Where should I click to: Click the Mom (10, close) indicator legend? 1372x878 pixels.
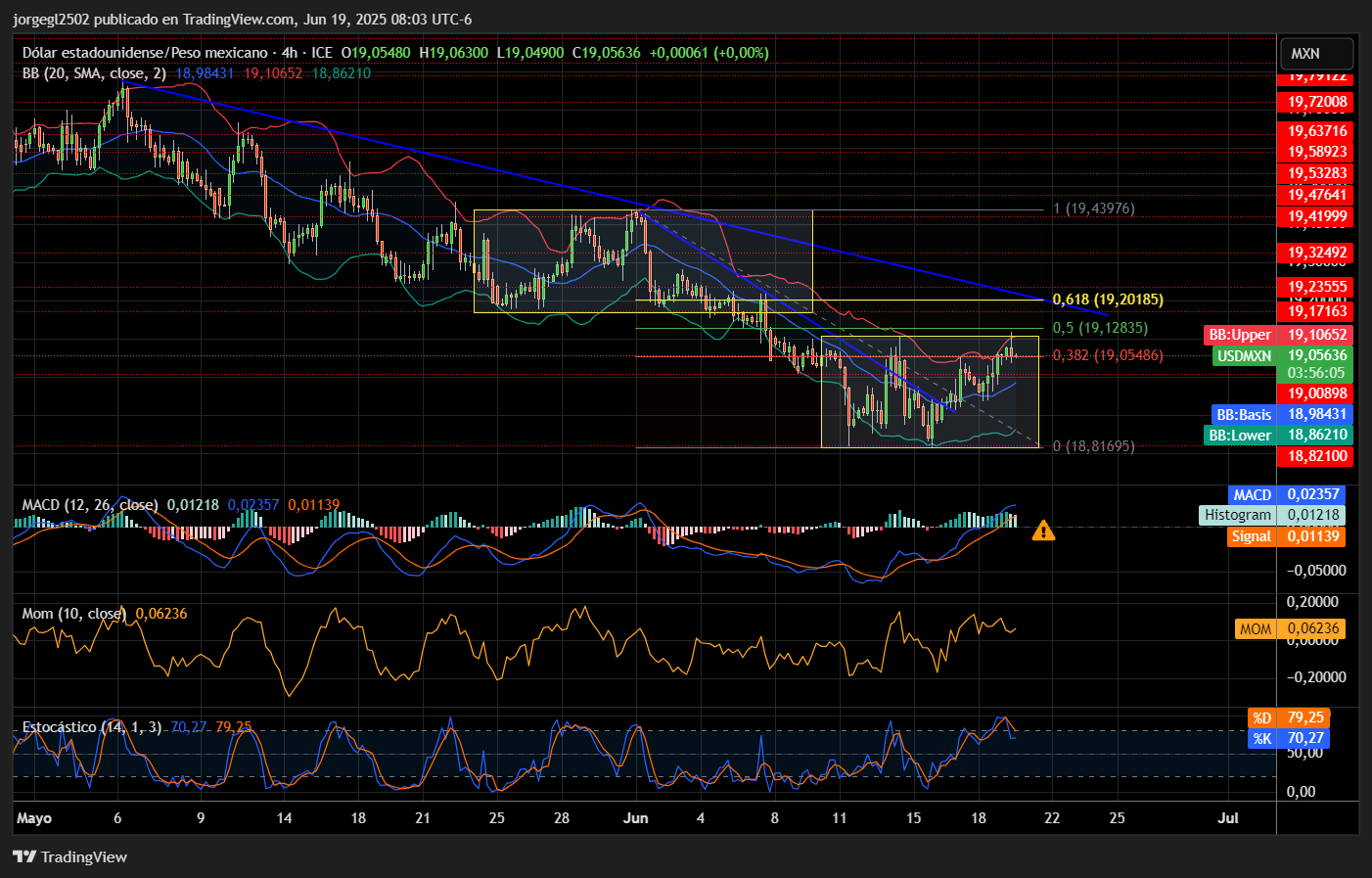coord(74,614)
